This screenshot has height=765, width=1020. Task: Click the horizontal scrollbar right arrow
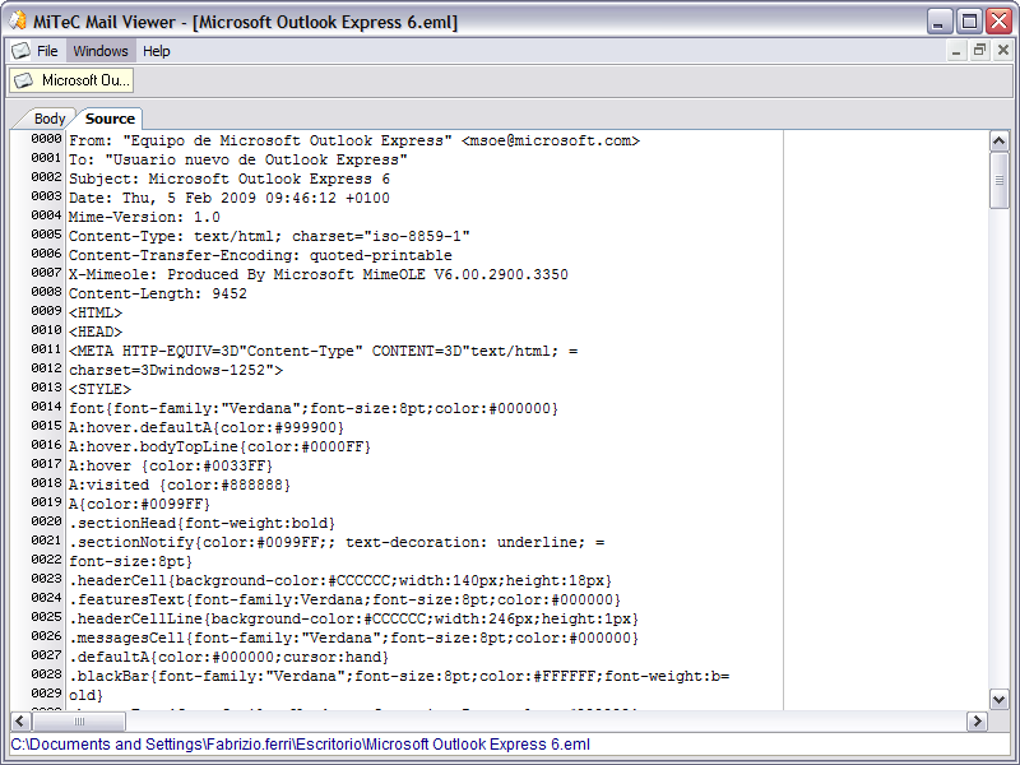coord(977,721)
